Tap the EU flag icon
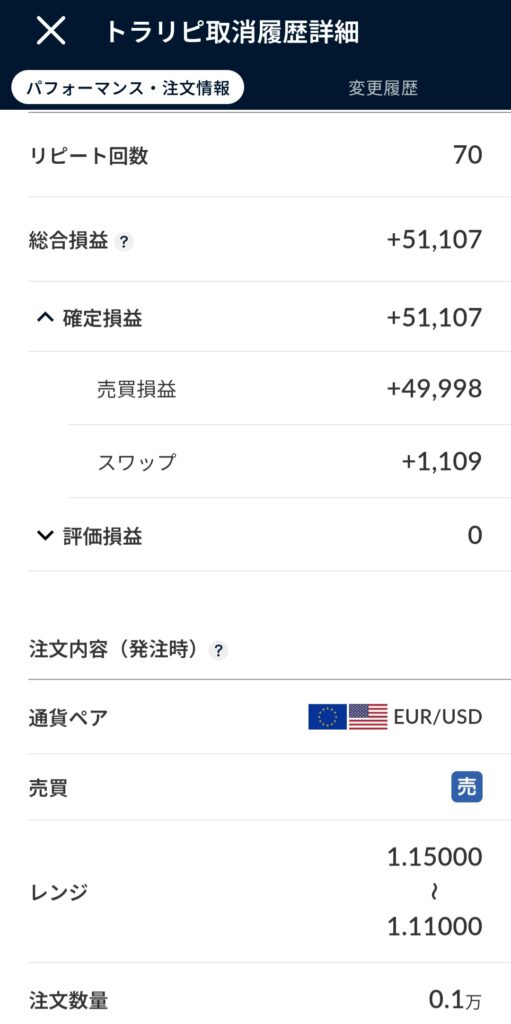 point(327,716)
